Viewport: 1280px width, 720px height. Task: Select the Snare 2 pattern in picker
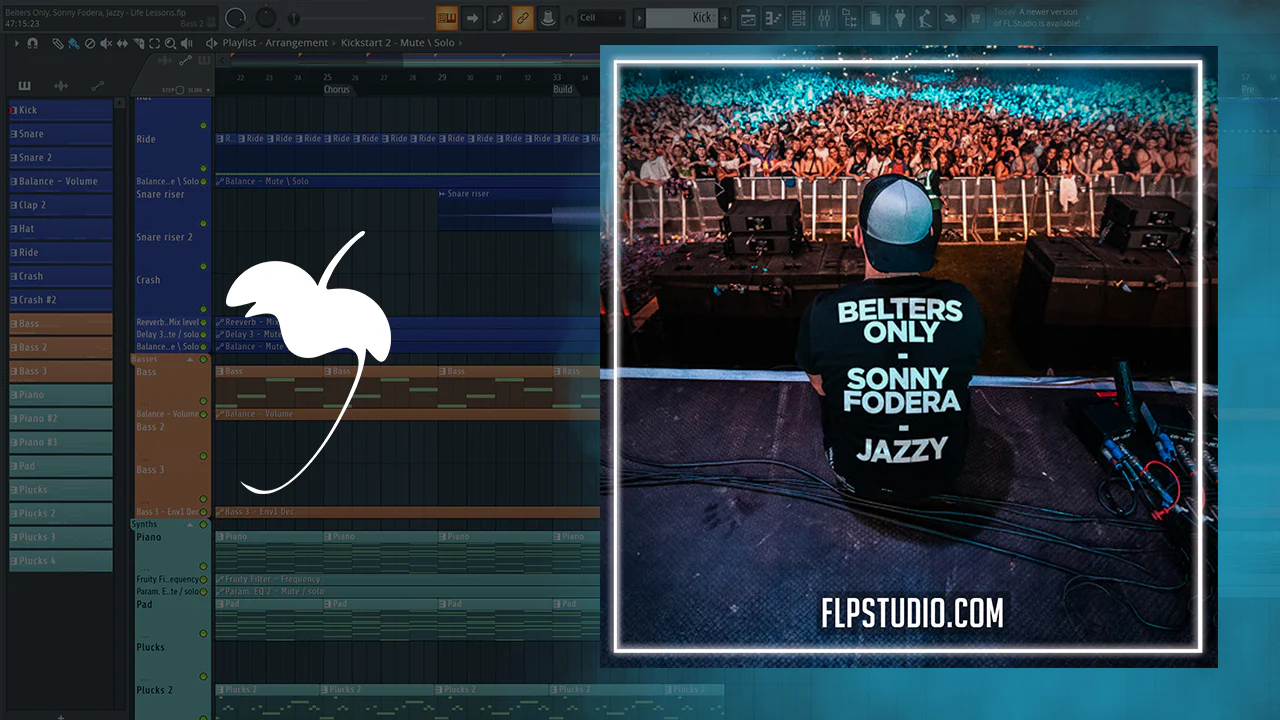pos(60,157)
